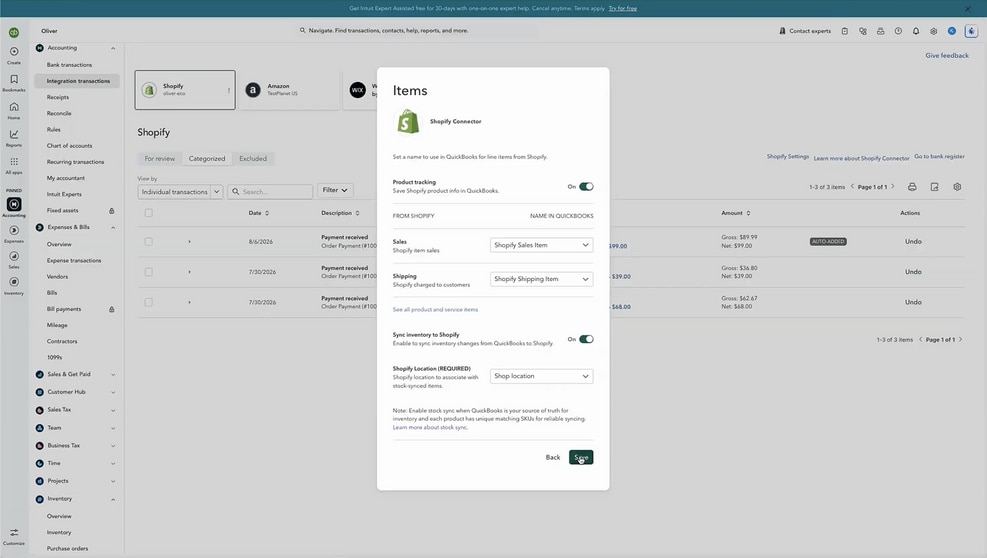The width and height of the screenshot is (987, 558).
Task: Open the Sales item dropdown
Action: [541, 245]
